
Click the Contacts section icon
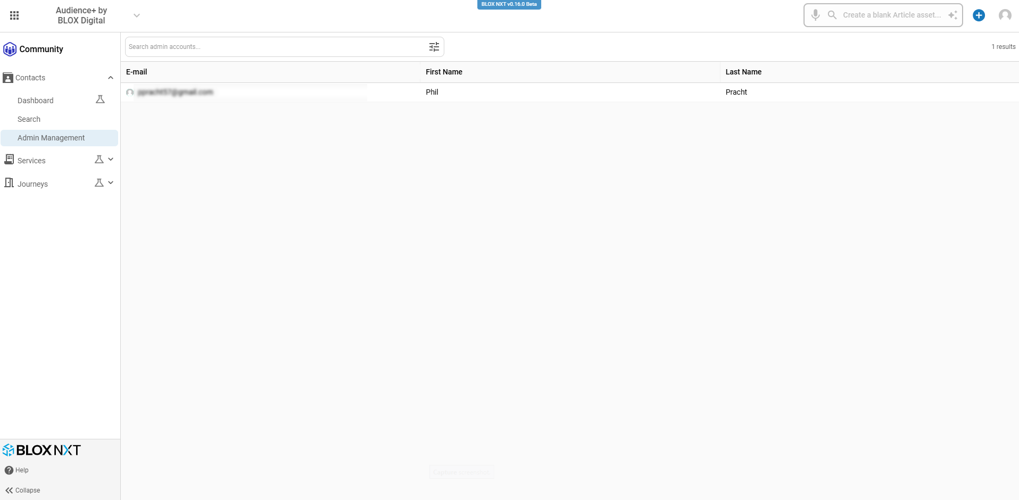pyautogui.click(x=8, y=77)
